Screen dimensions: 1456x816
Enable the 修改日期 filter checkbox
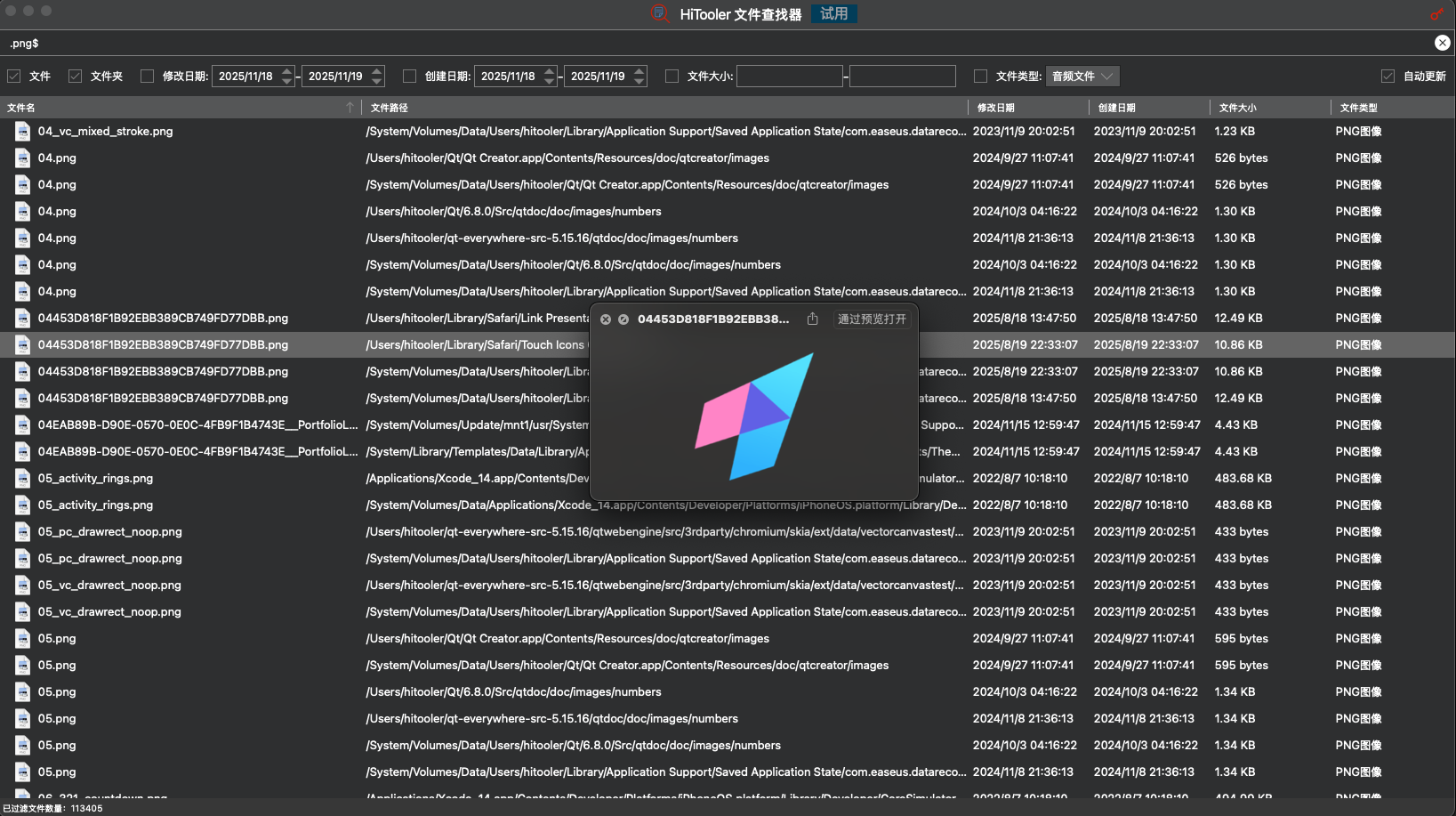[148, 77]
